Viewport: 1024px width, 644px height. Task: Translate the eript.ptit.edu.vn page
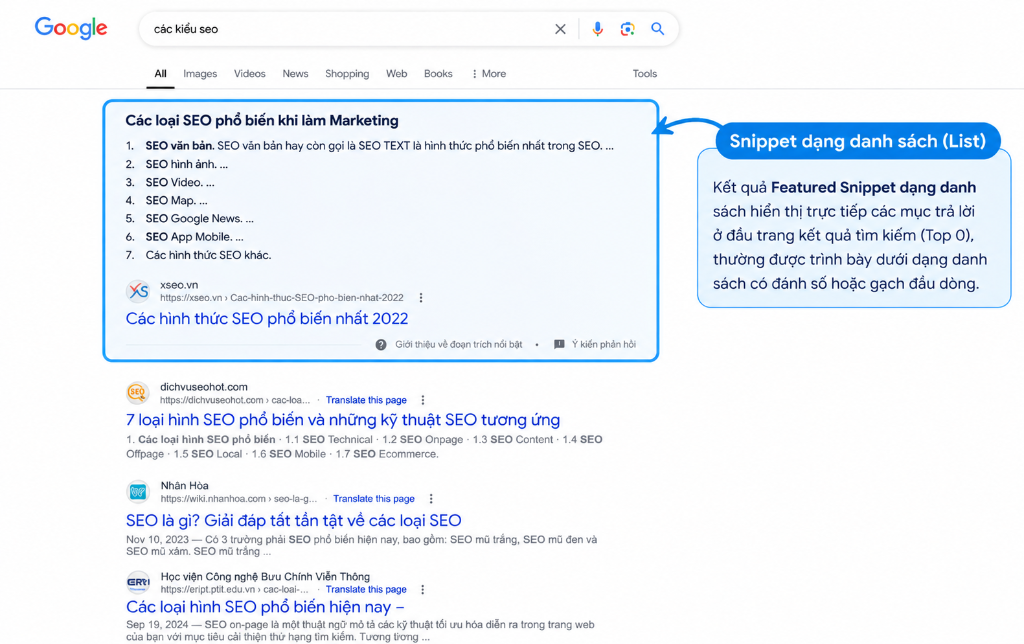coord(366,589)
